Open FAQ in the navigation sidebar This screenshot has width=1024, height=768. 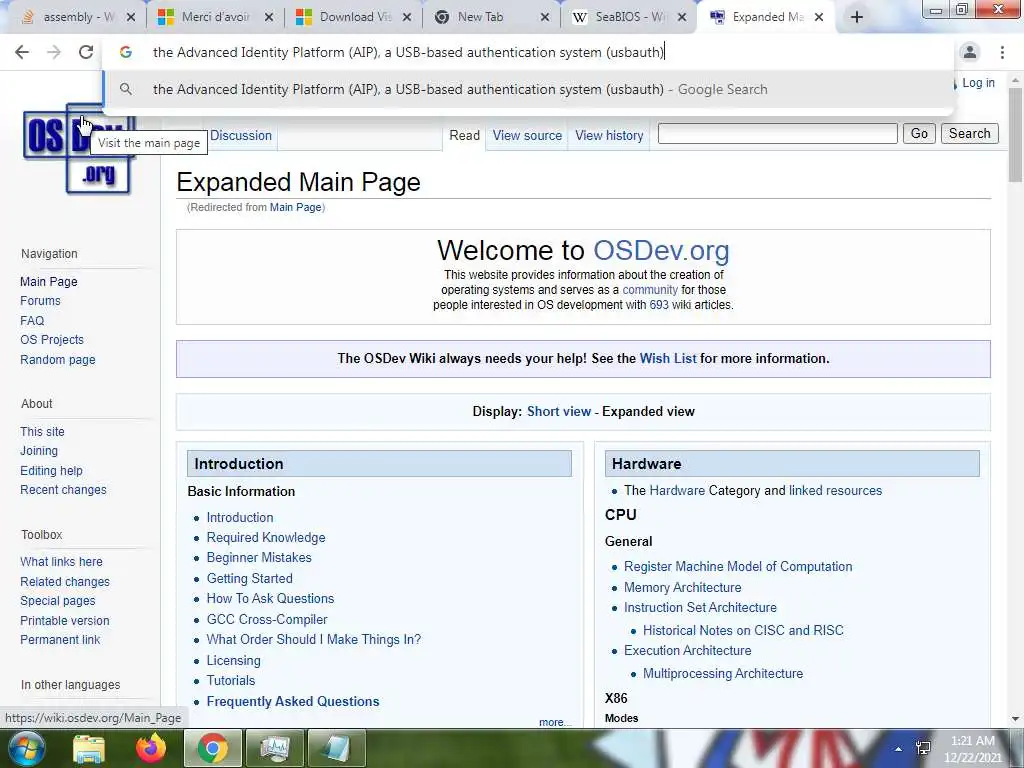[x=32, y=321]
